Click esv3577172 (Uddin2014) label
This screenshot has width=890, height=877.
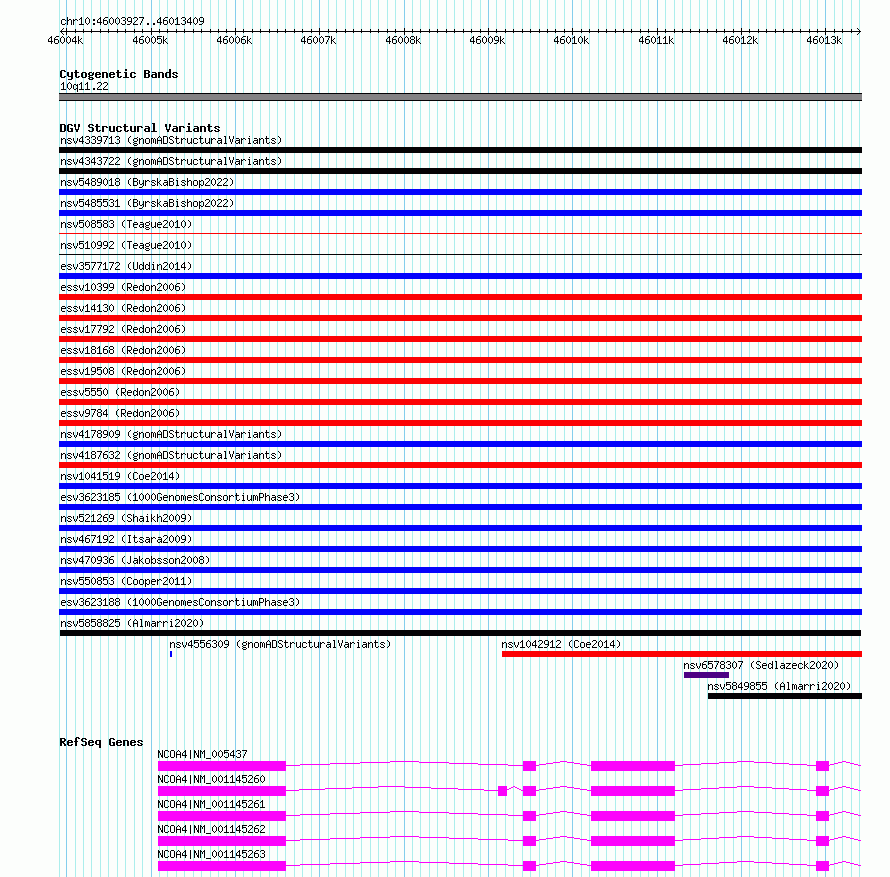point(126,266)
